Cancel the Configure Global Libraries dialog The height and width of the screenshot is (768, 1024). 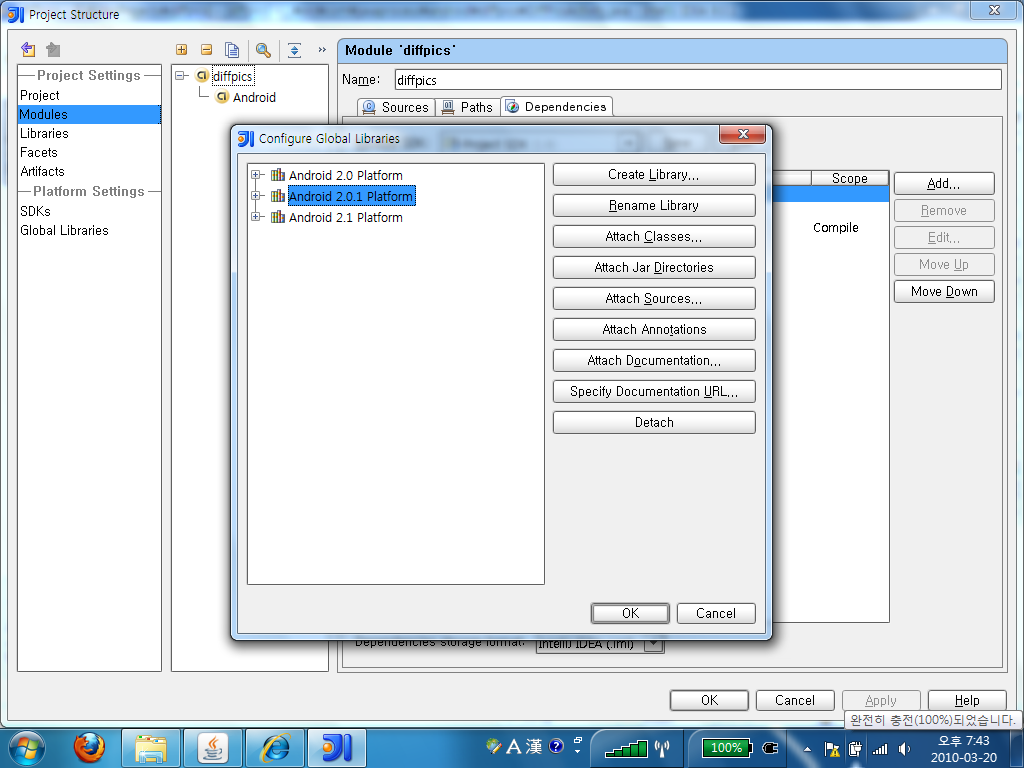coord(716,613)
